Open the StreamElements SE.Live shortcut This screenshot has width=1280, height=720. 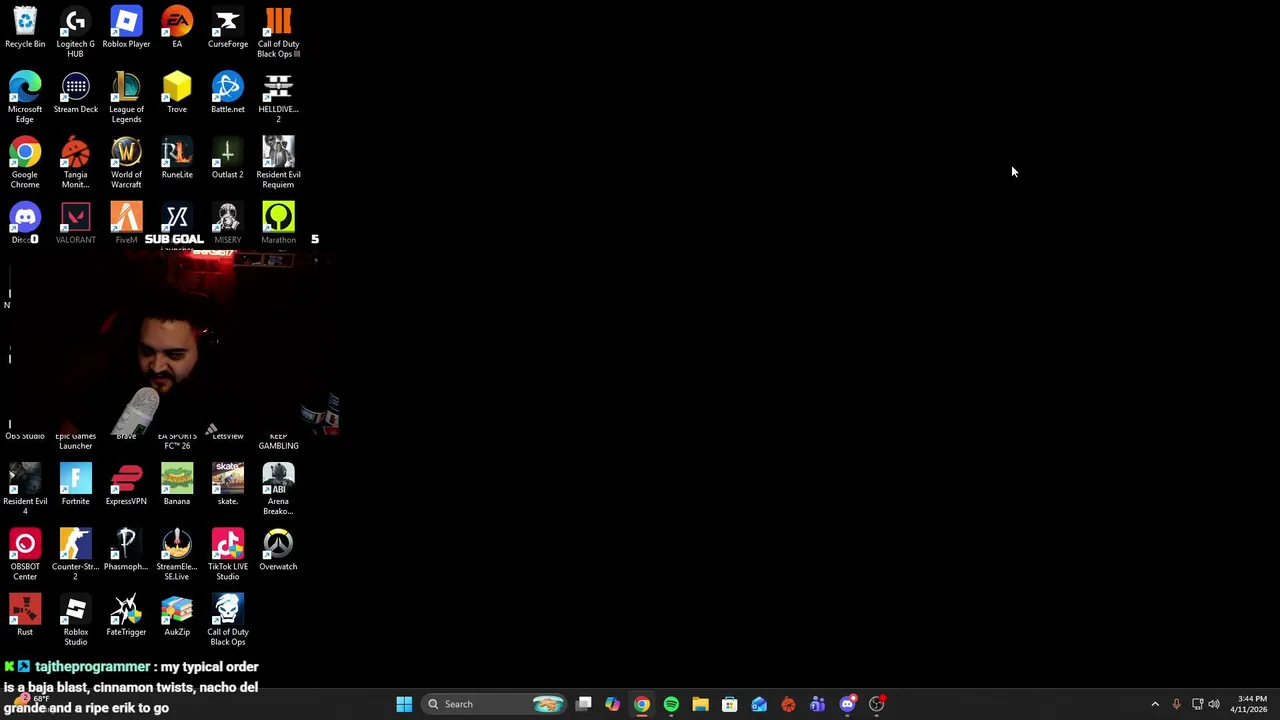[177, 555]
